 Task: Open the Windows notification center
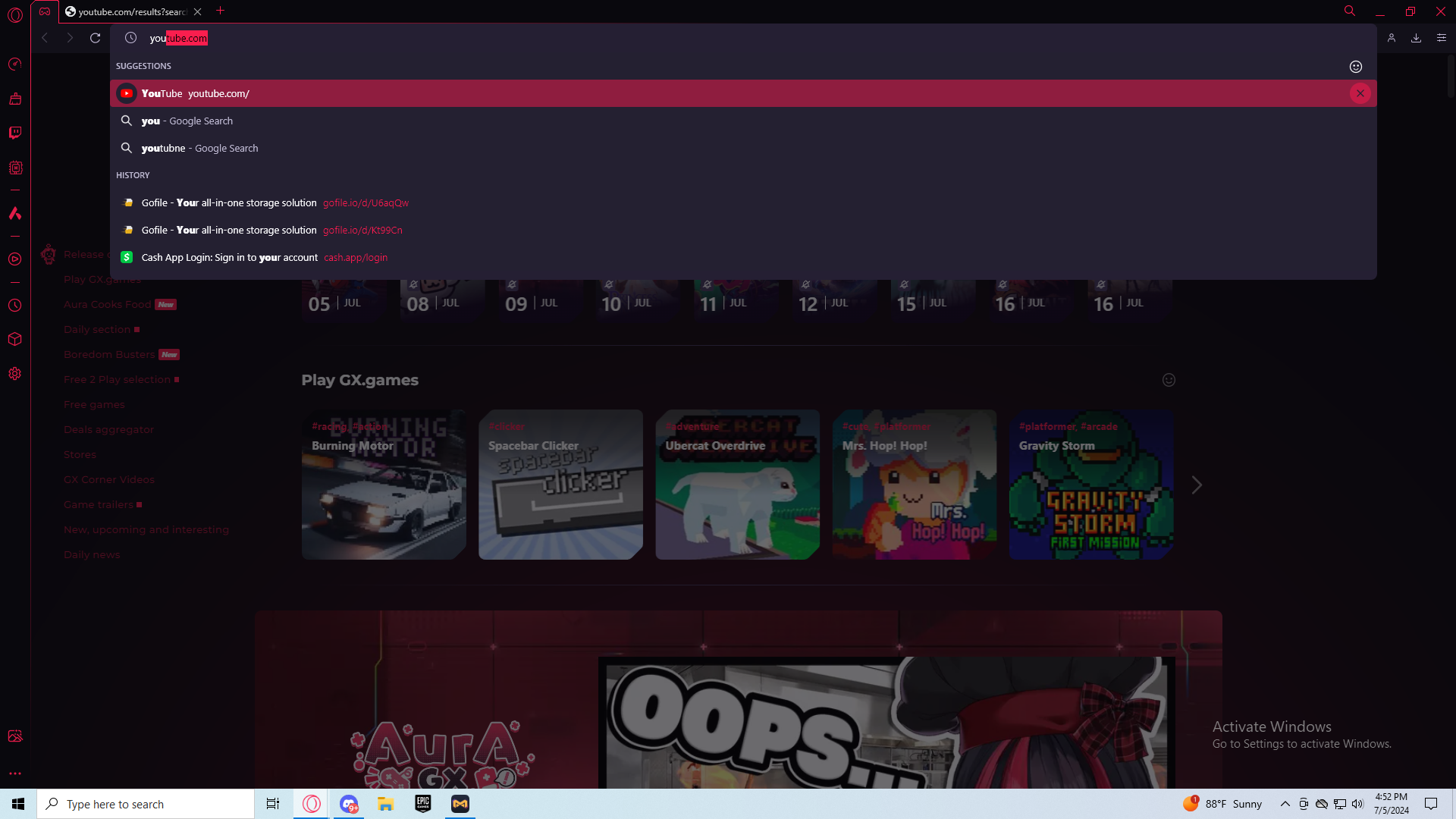pos(1431,804)
